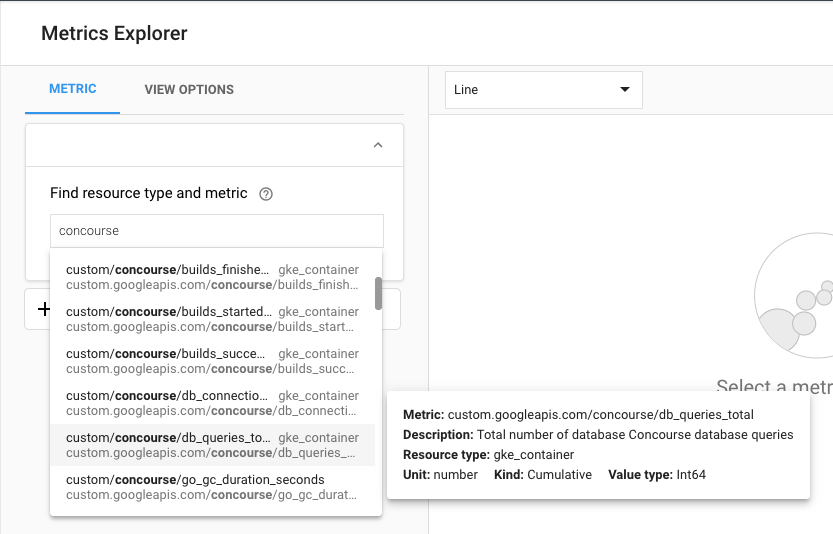Click the concourse search input field

pyautogui.click(x=217, y=231)
